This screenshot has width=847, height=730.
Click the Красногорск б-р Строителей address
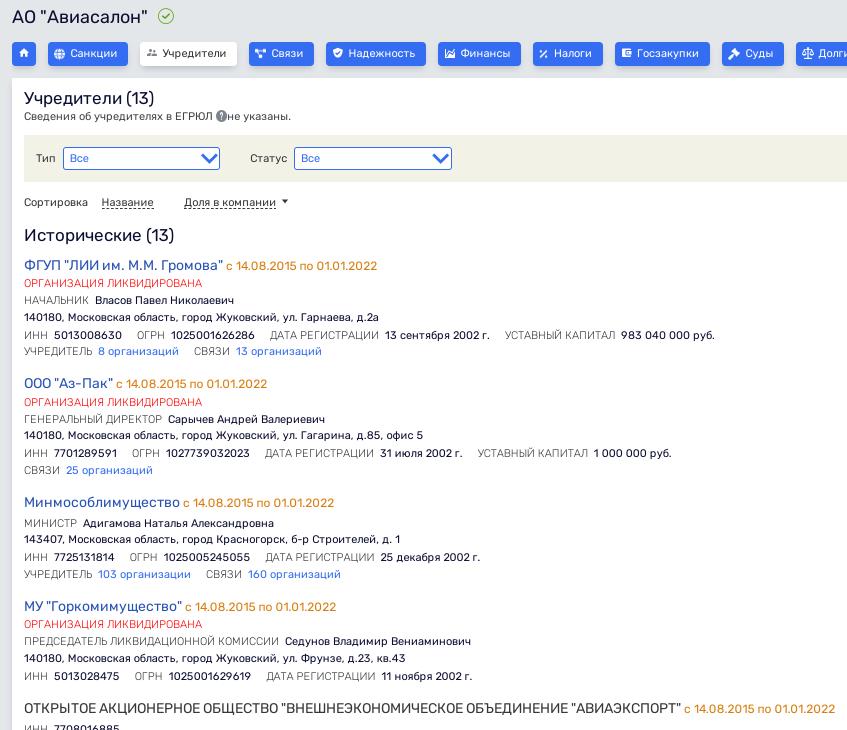coord(212,539)
